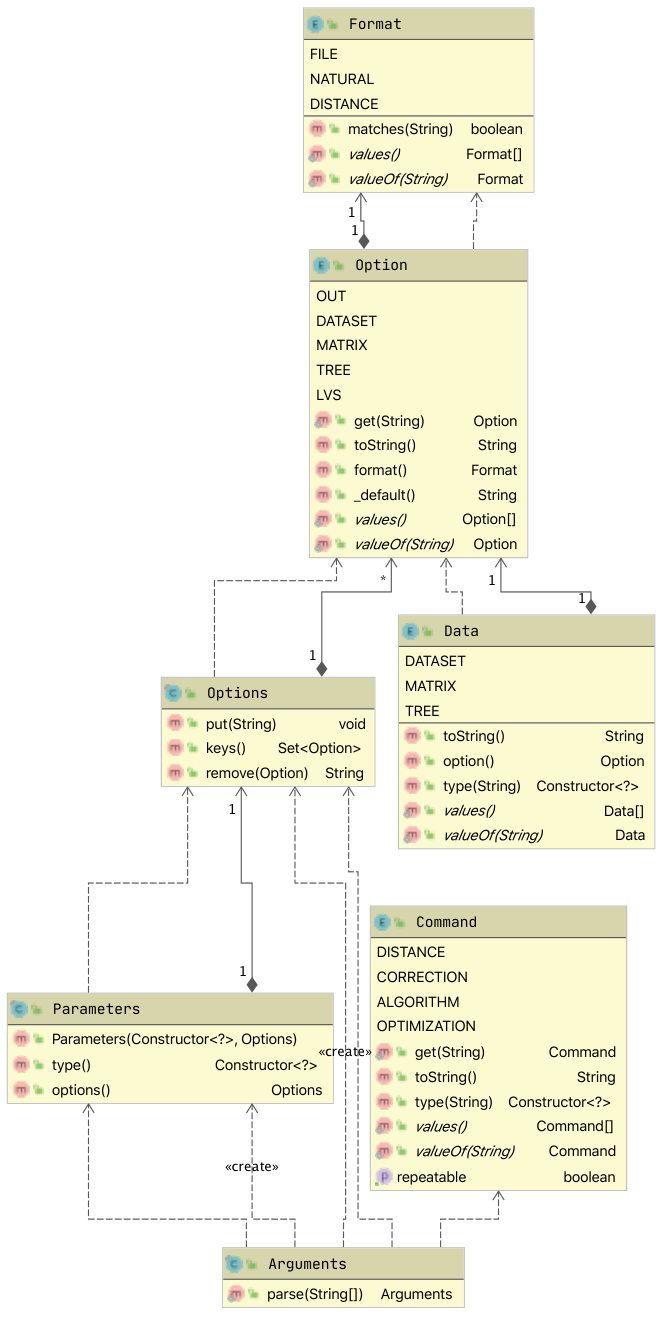Click the values() method in Format
This screenshot has height=1317, width=664.
(374, 154)
